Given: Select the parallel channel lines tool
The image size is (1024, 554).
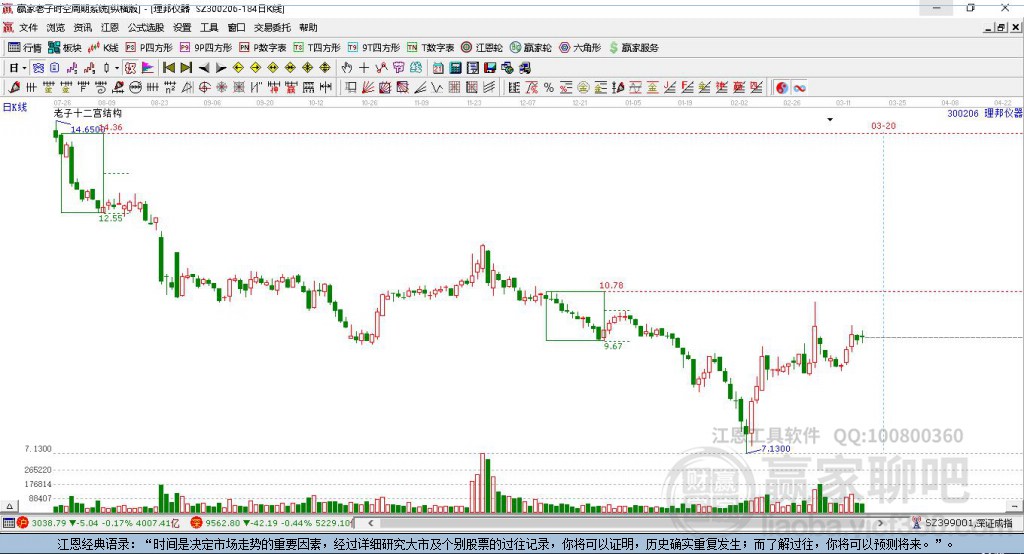Looking at the screenshot, I should pyautogui.click(x=488, y=88).
